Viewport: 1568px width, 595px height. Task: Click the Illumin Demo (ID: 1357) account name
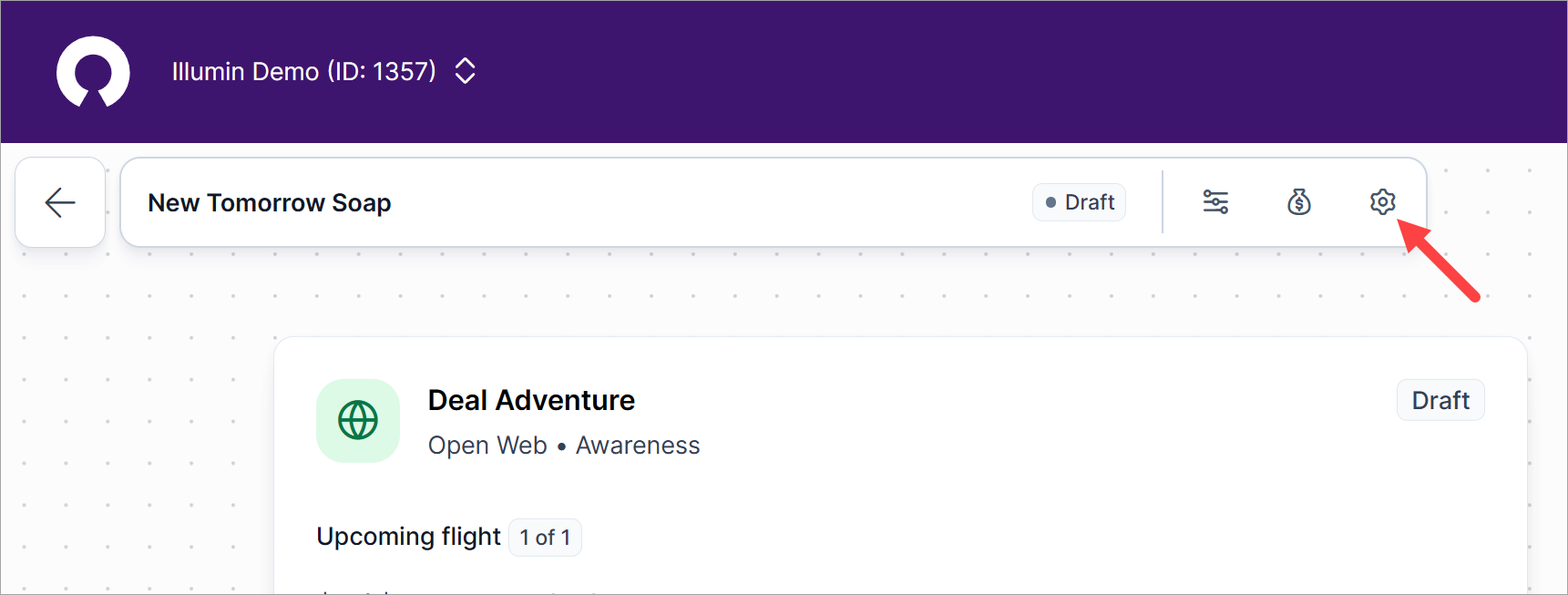coord(303,71)
